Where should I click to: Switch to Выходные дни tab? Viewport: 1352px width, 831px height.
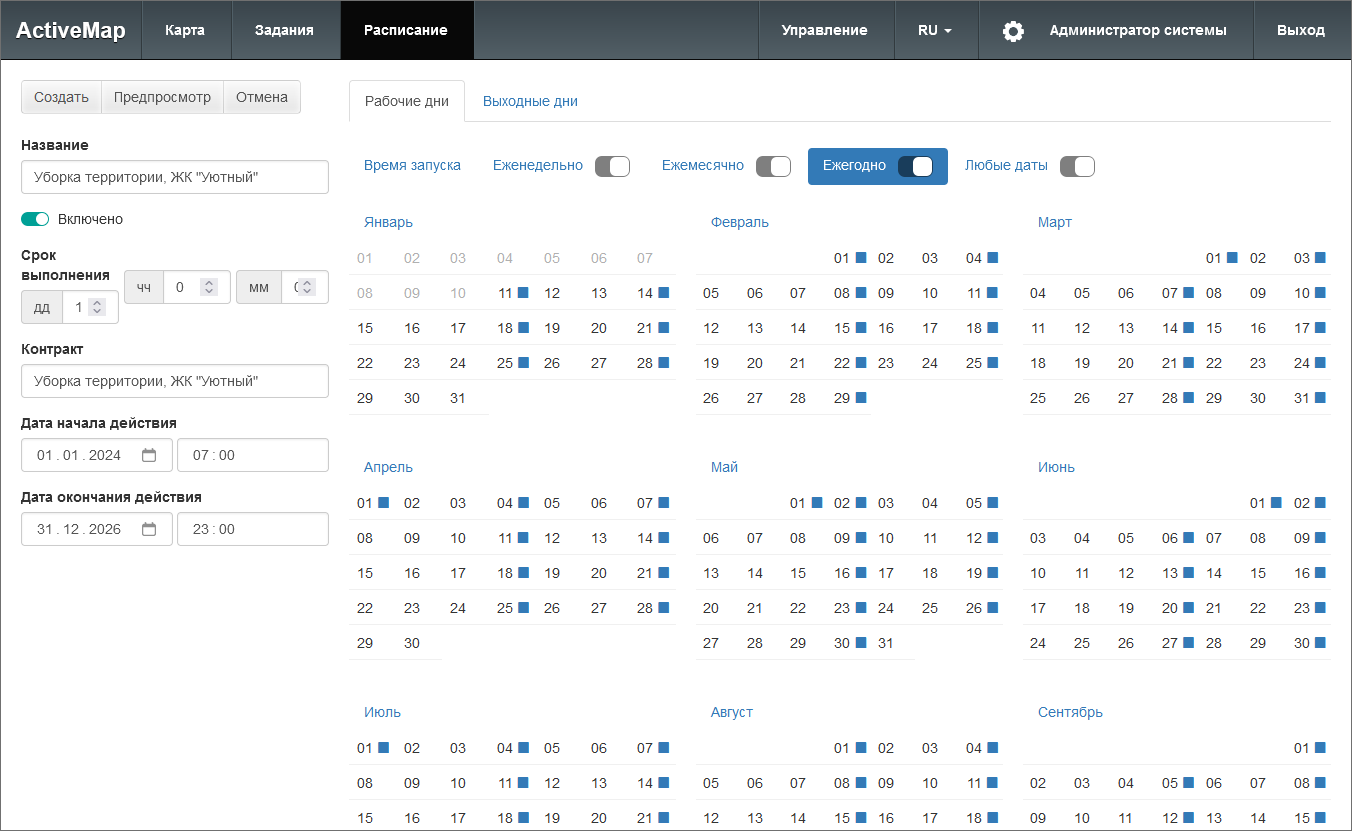tap(530, 101)
